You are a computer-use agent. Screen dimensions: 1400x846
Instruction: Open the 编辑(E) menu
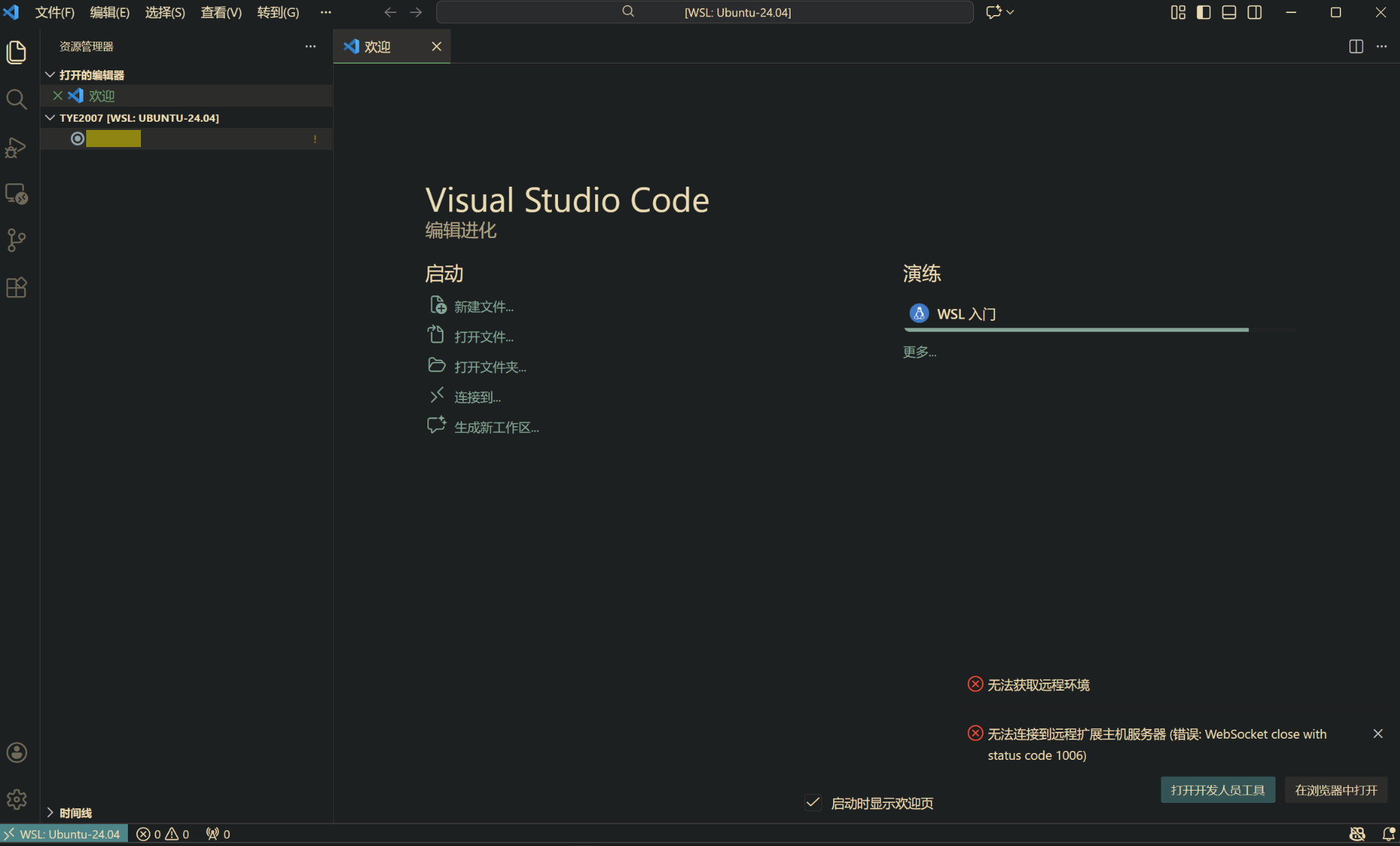109,12
